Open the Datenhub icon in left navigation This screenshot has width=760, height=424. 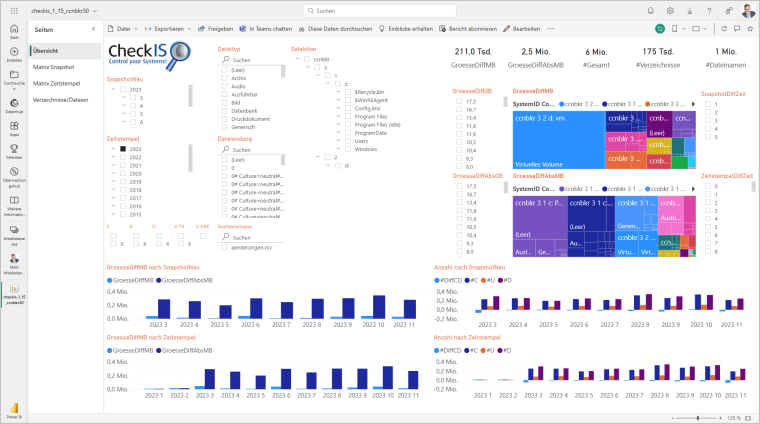pos(14,106)
